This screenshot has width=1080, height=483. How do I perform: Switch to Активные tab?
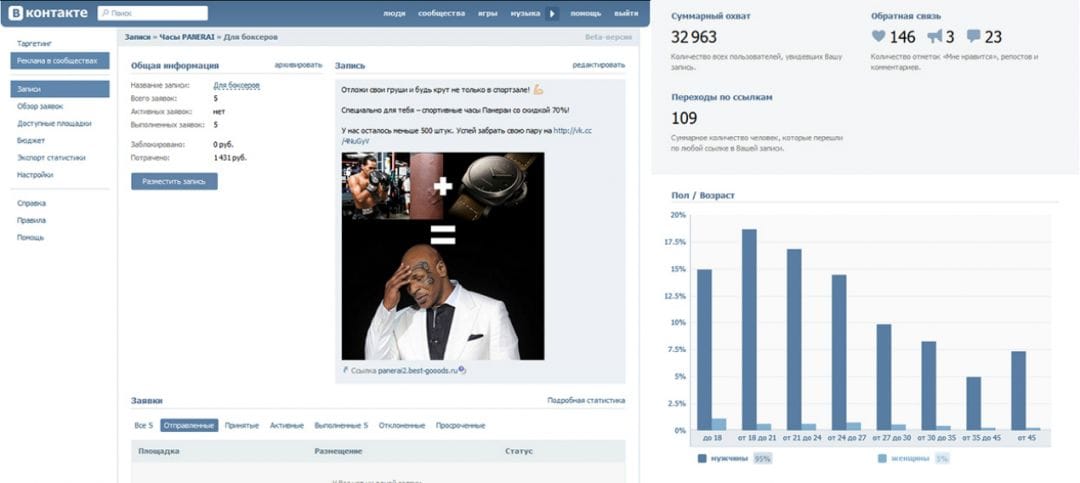(287, 426)
